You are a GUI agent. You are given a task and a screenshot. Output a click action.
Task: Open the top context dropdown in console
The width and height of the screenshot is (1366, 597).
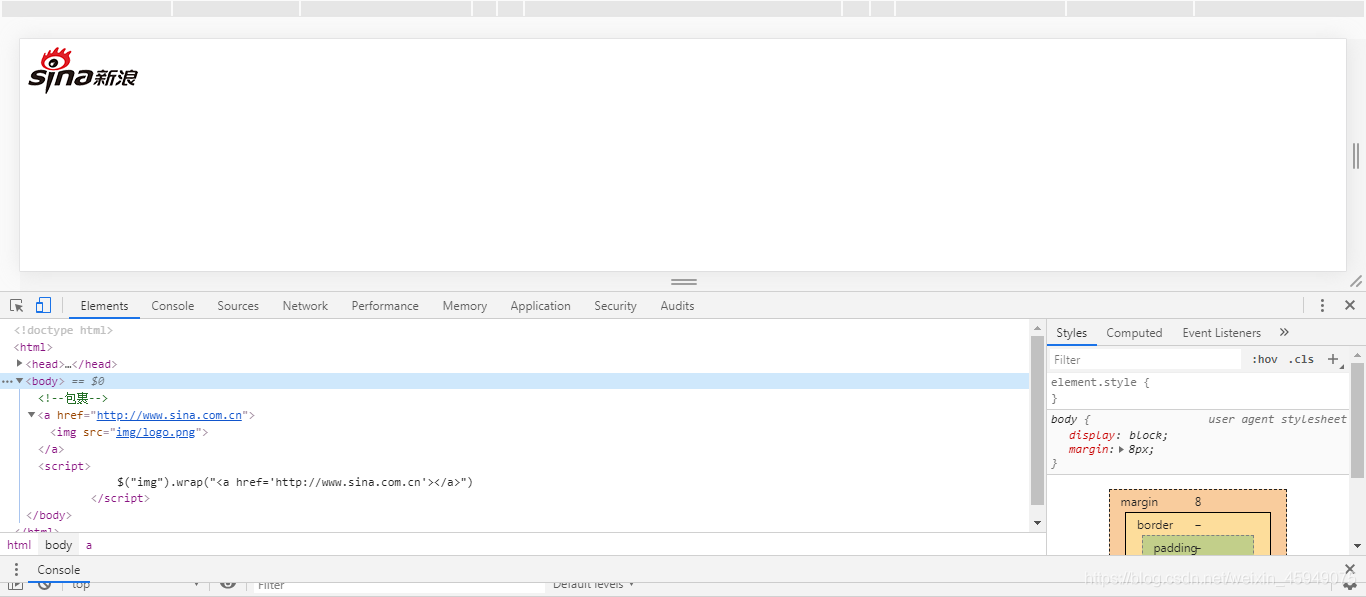click(135, 585)
